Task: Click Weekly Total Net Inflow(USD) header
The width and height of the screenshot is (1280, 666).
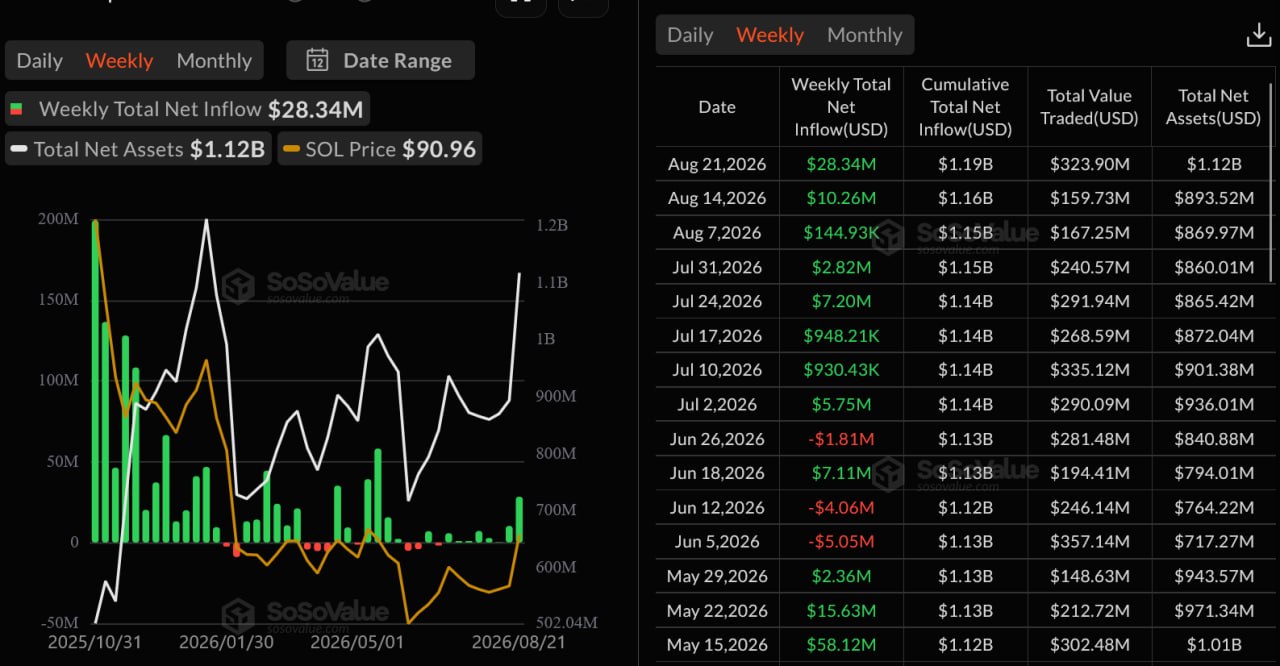Action: pyautogui.click(x=841, y=107)
